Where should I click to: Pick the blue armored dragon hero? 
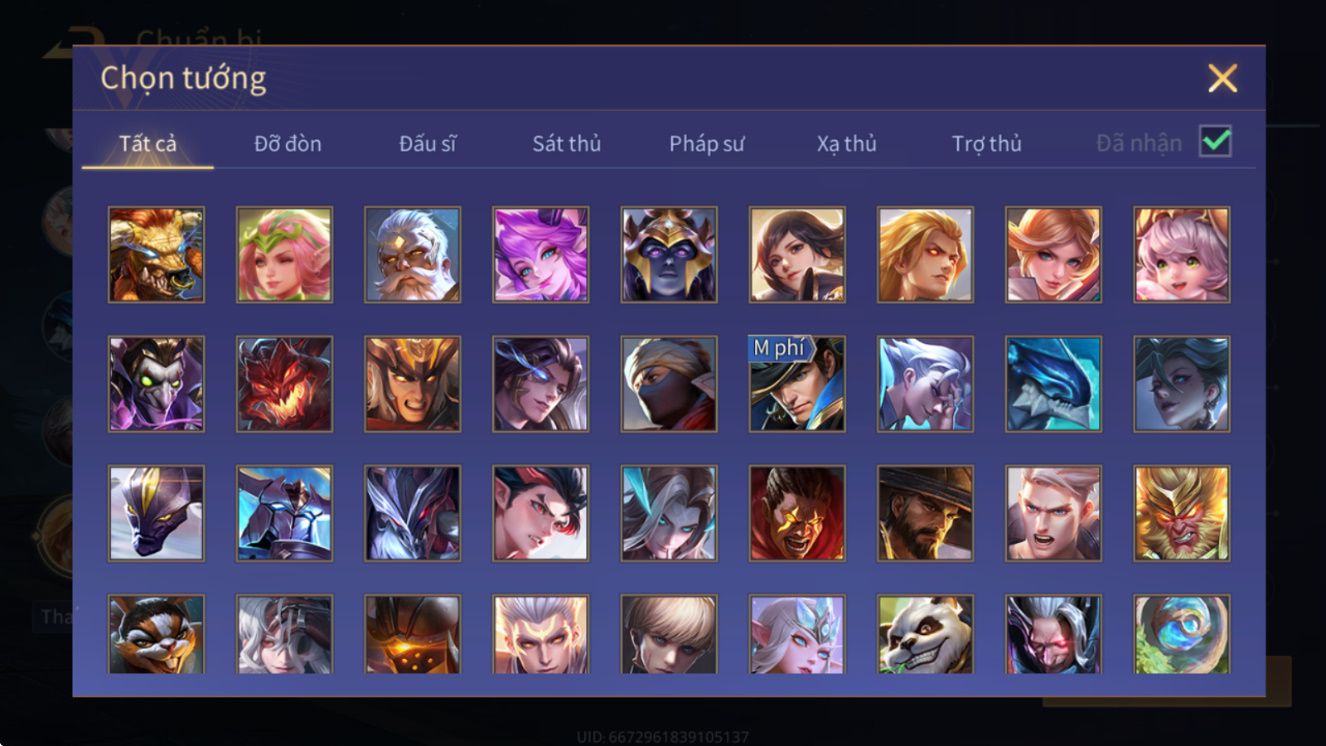[1053, 384]
